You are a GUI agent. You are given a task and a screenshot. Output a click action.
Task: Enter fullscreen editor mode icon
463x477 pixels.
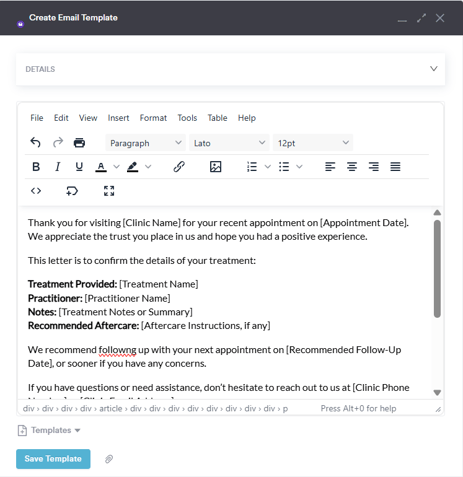(x=109, y=191)
